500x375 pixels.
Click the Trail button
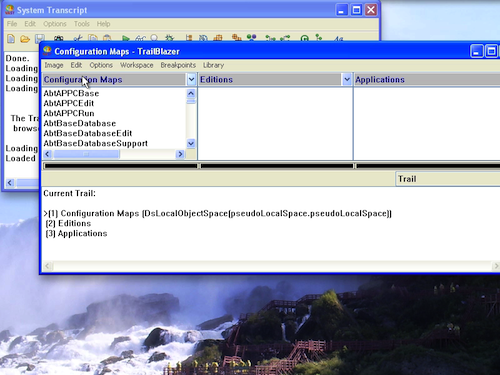447,179
